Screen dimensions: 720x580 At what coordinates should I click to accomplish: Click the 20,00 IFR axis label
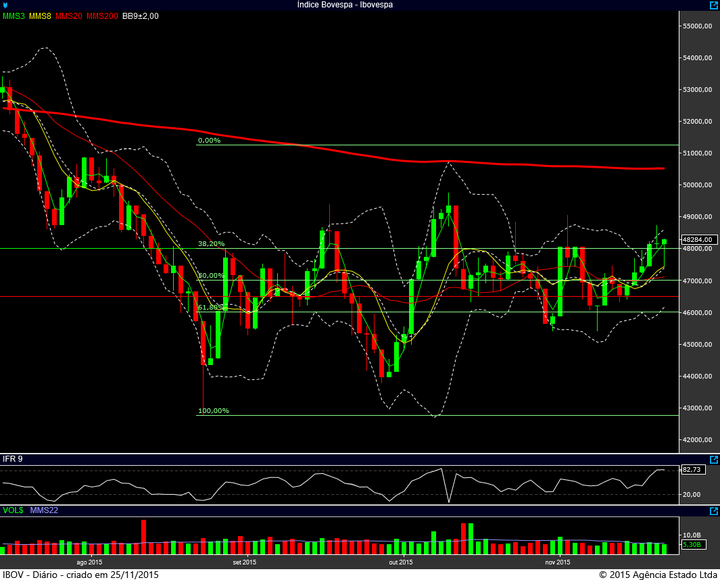point(692,495)
